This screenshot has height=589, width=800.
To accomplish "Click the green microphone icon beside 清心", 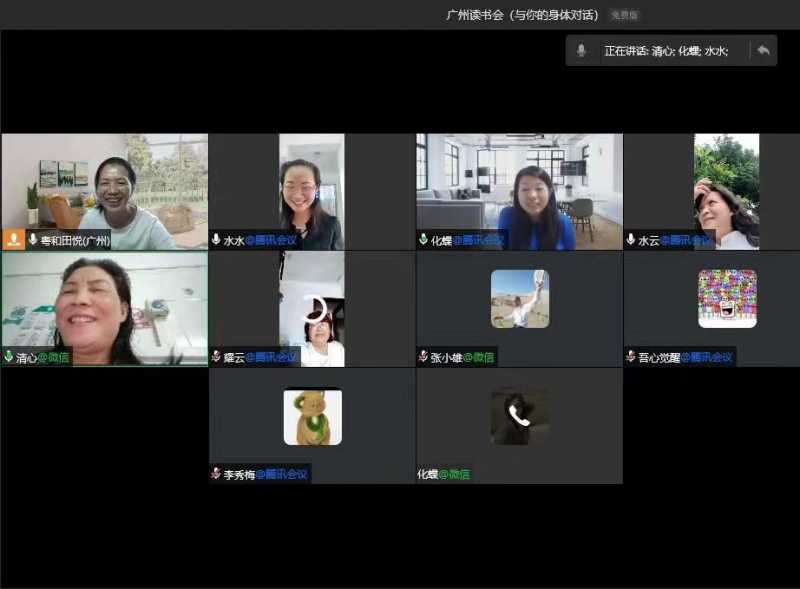I will pos(9,357).
